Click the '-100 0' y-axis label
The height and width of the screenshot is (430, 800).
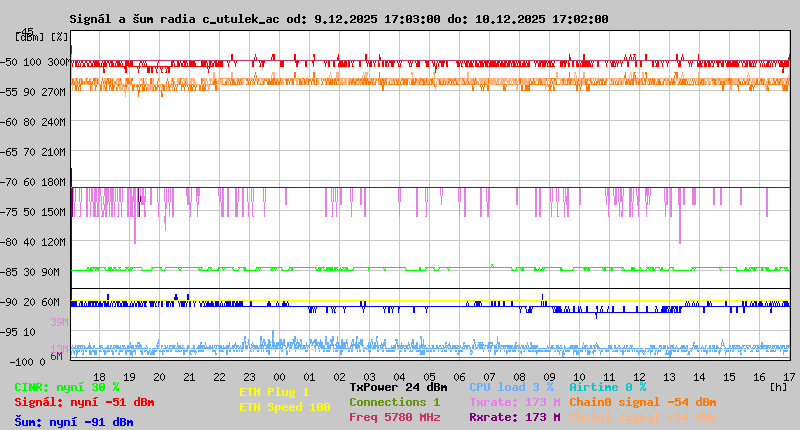point(27,362)
